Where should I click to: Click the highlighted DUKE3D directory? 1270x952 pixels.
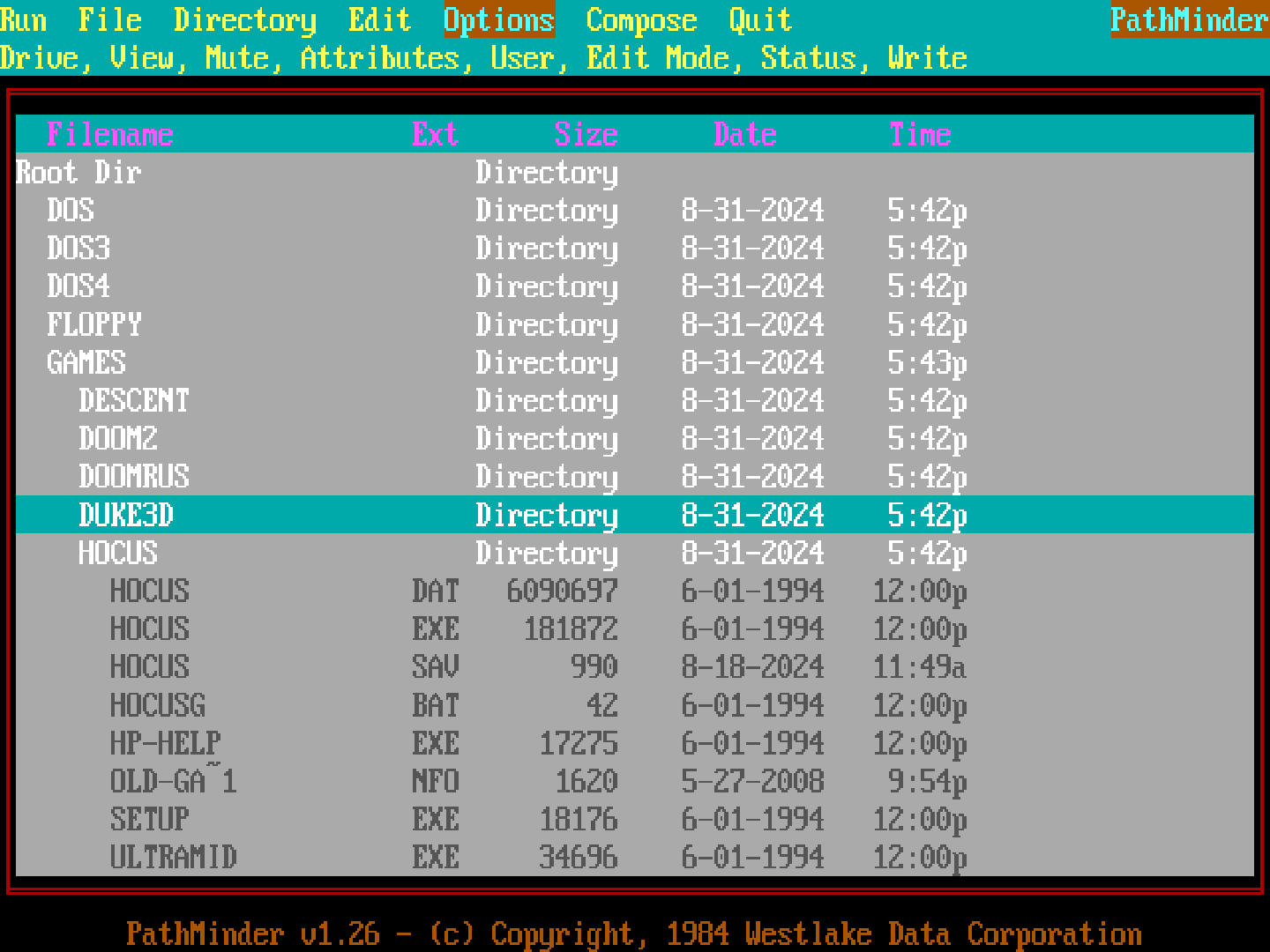point(635,515)
